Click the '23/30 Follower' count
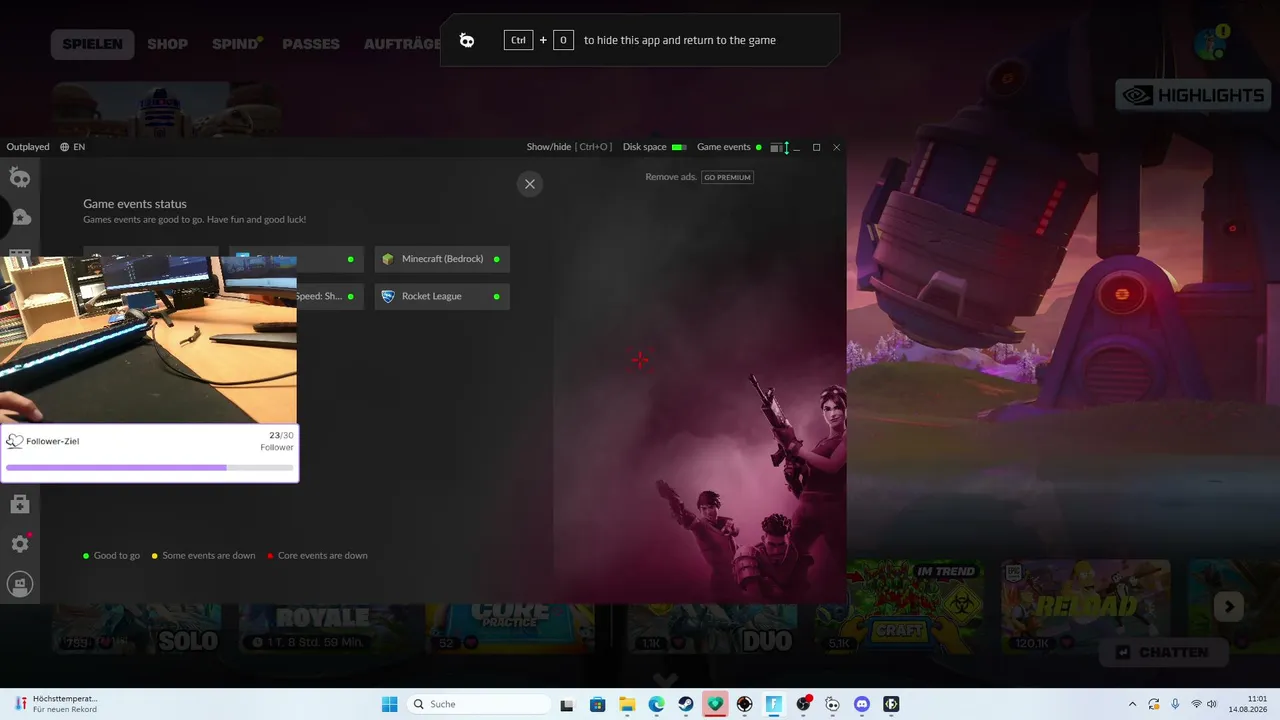This screenshot has width=1280, height=720. pyautogui.click(x=277, y=441)
